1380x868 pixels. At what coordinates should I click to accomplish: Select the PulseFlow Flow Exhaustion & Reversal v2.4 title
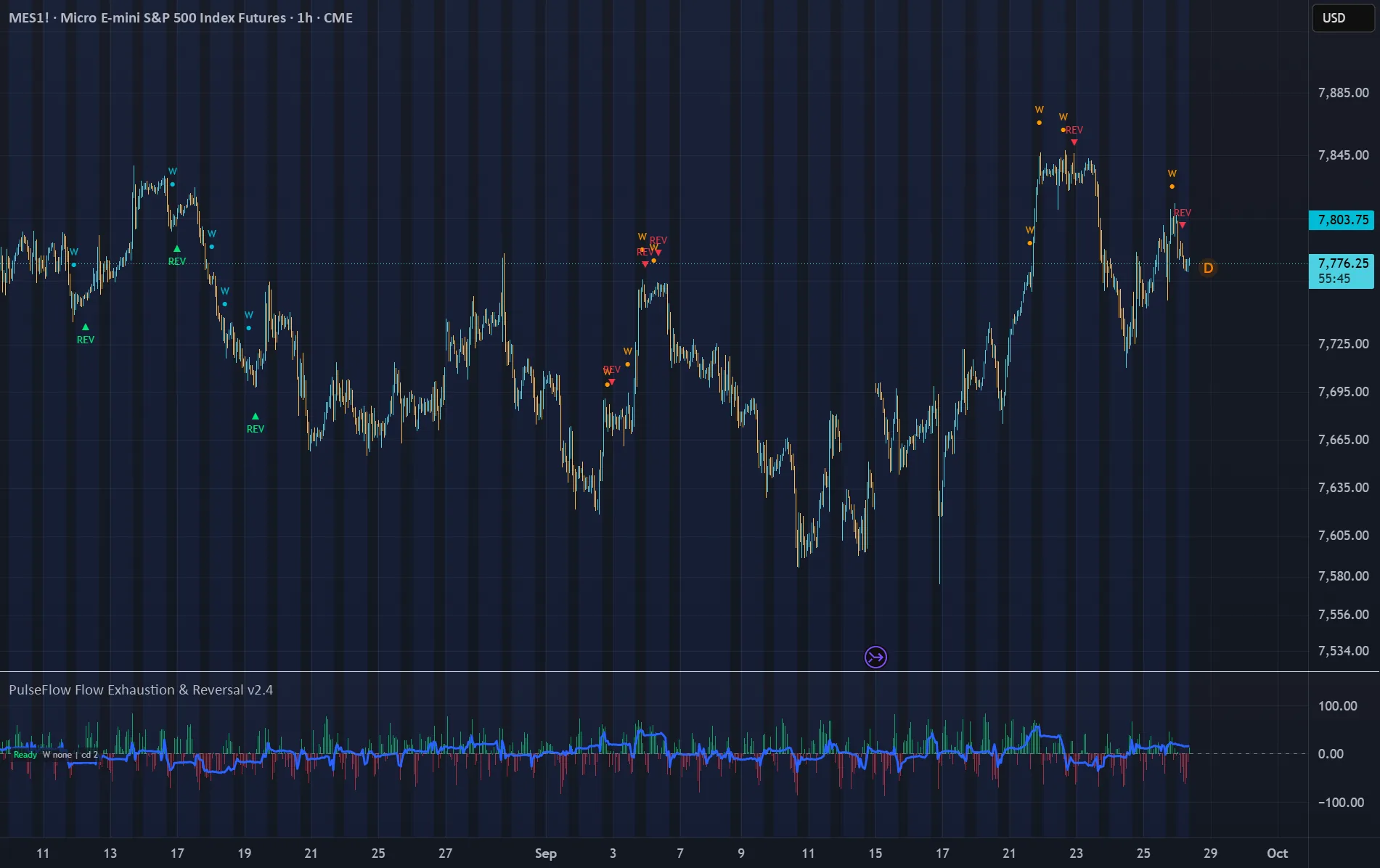click(x=141, y=689)
